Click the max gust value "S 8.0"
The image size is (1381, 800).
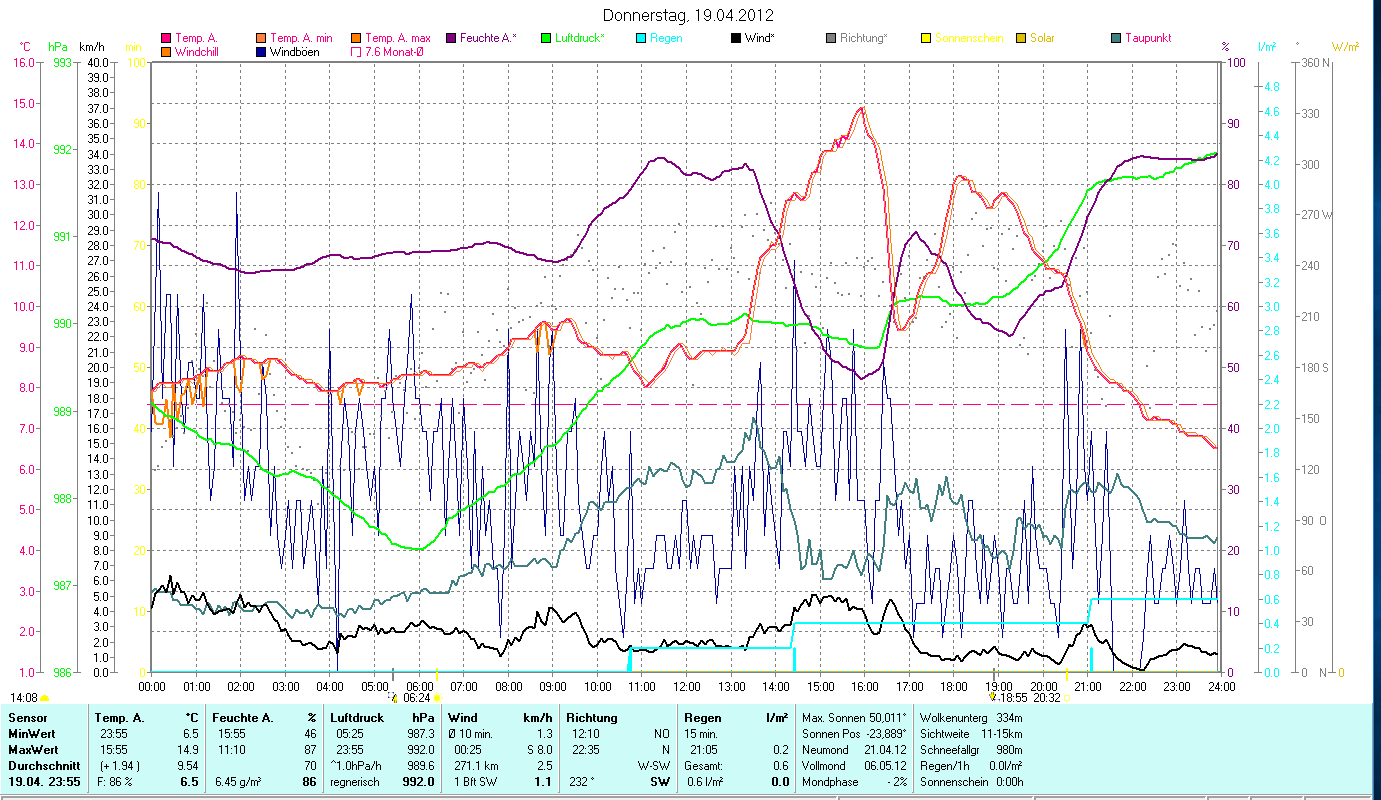pos(538,750)
